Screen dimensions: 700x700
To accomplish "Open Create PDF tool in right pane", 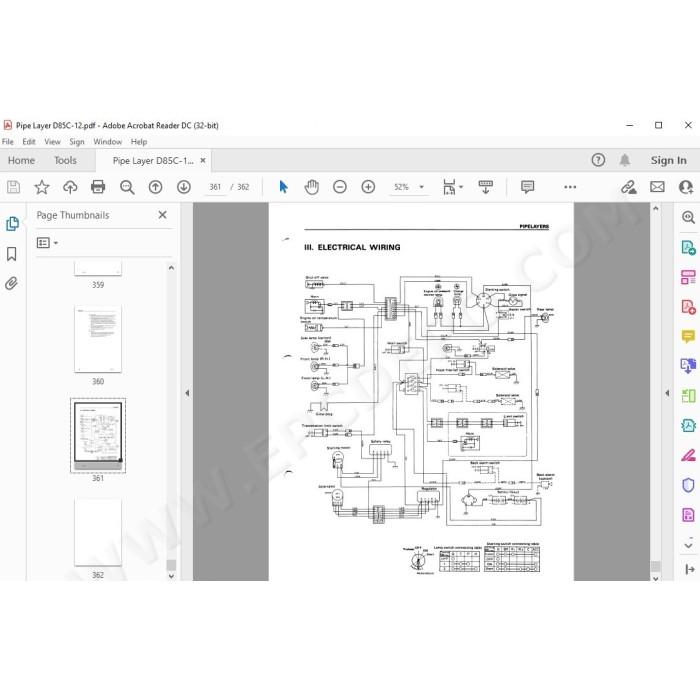I will (688, 307).
